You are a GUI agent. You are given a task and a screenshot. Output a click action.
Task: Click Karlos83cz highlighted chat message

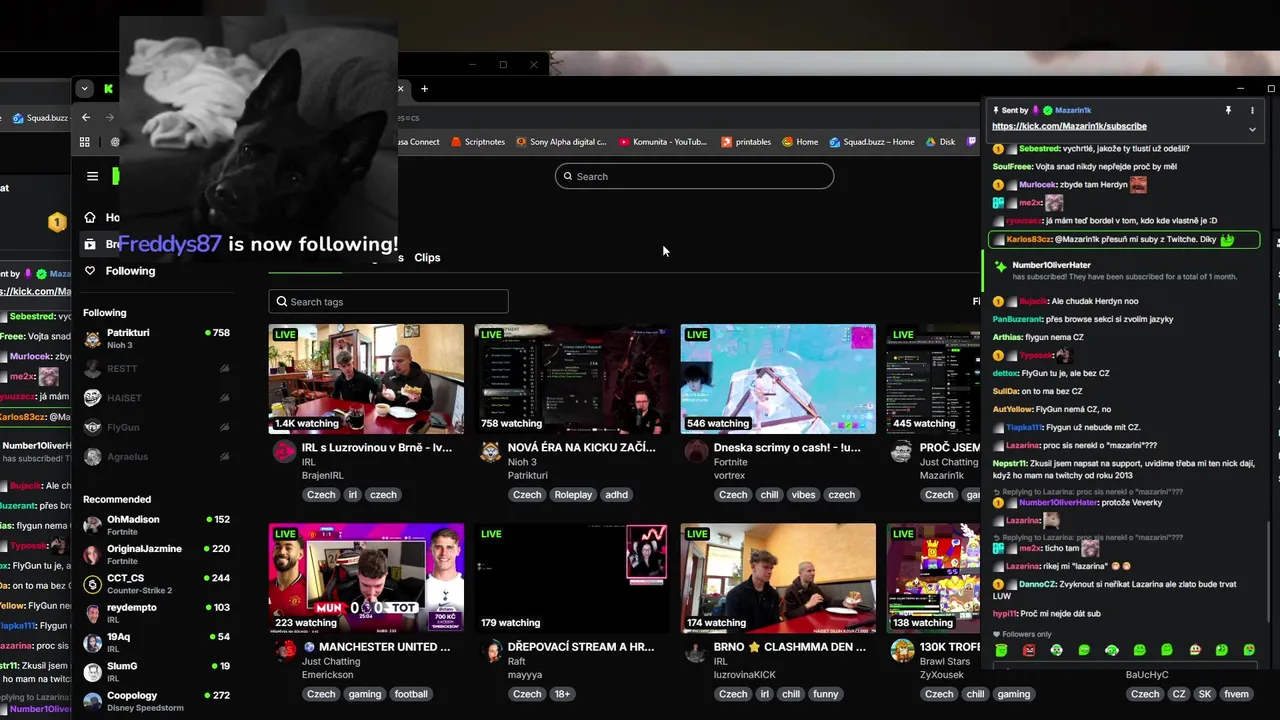pyautogui.click(x=1123, y=240)
